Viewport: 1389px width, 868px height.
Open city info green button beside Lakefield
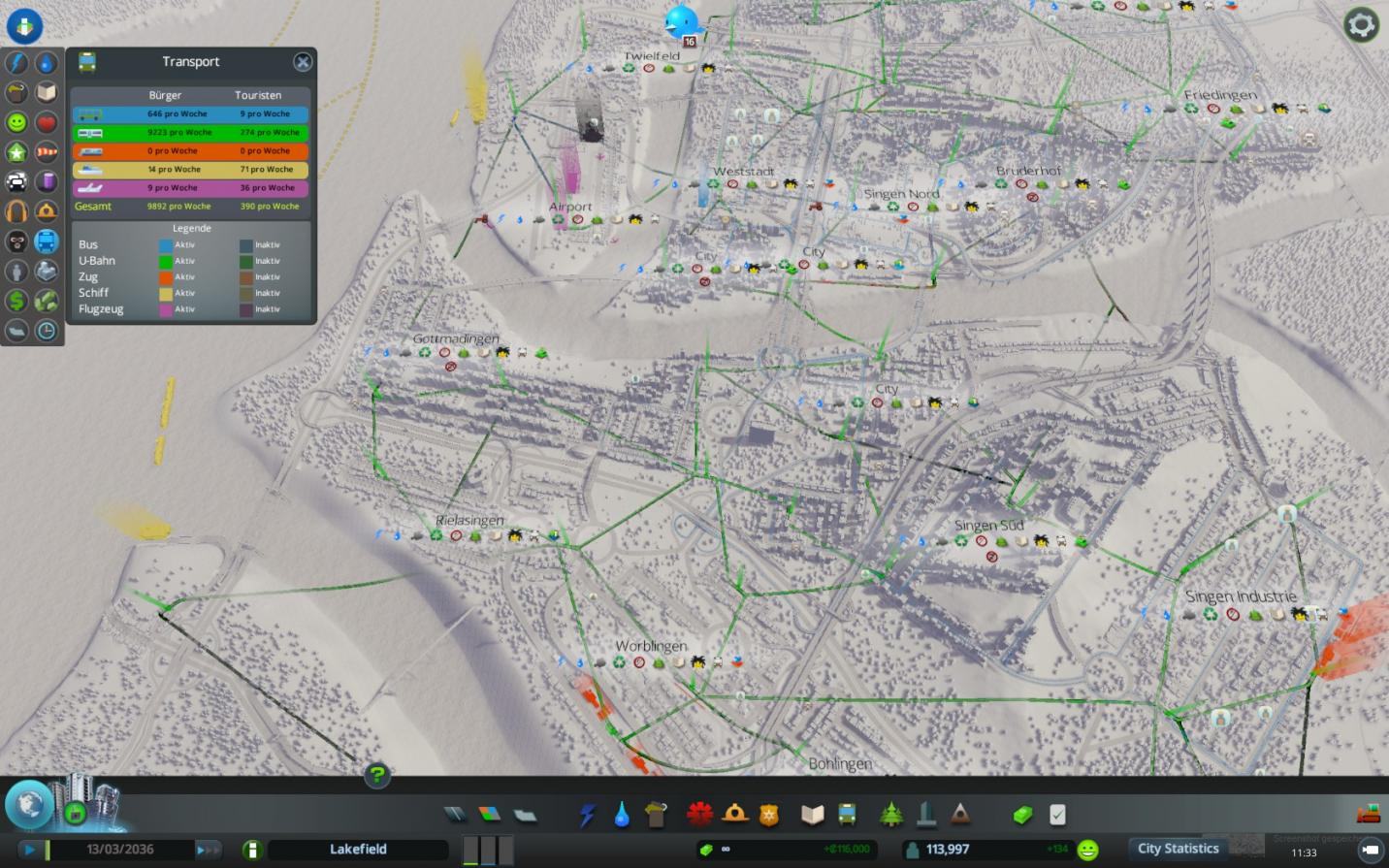[252, 851]
